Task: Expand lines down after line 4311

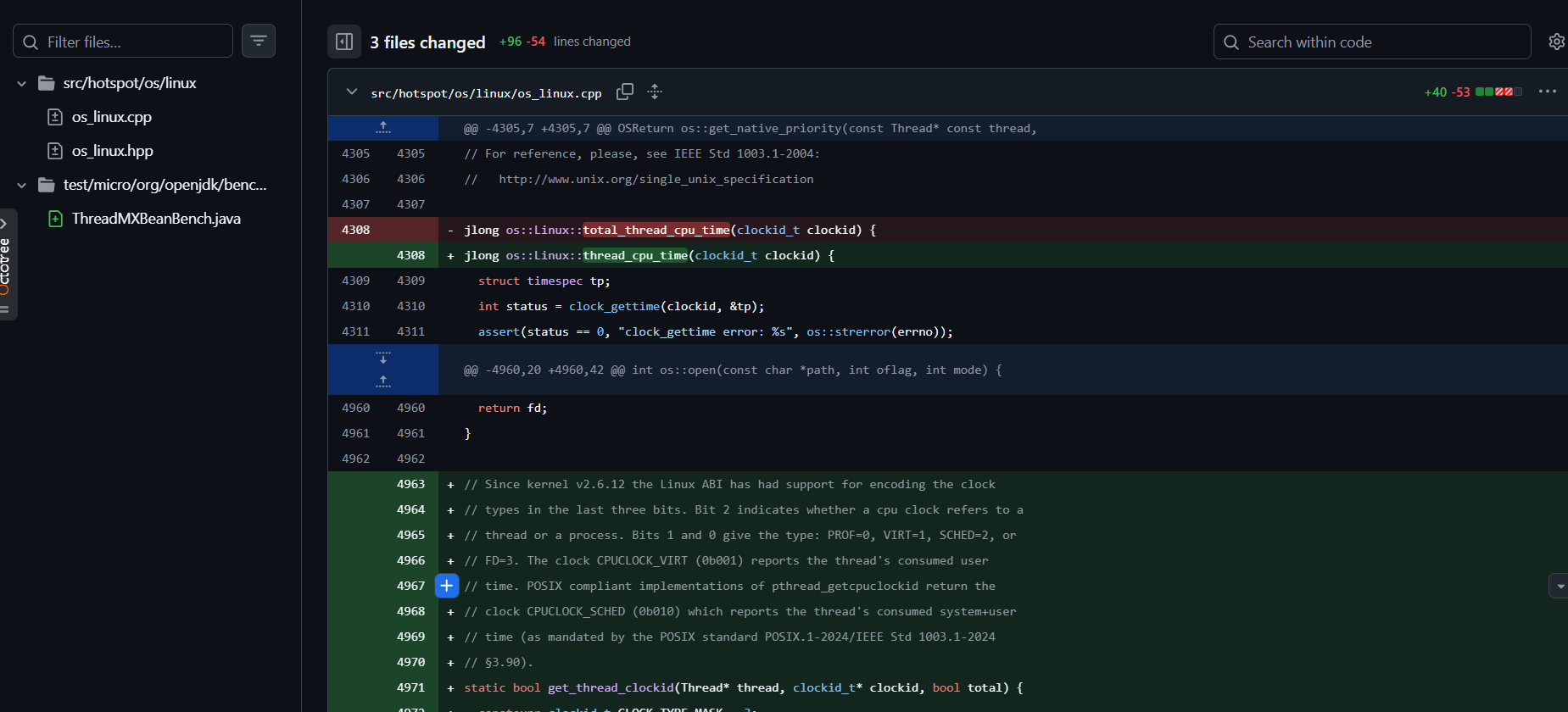Action: point(383,358)
